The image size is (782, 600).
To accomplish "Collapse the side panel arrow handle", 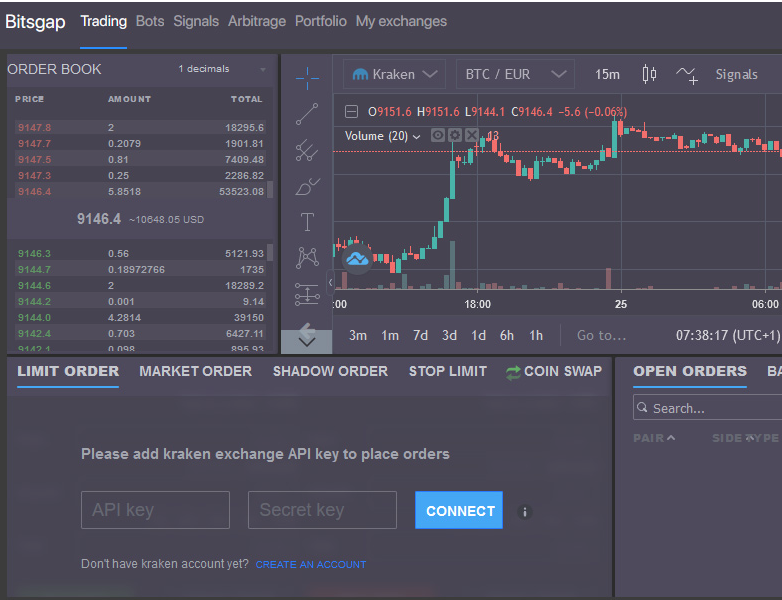I will tap(330, 282).
